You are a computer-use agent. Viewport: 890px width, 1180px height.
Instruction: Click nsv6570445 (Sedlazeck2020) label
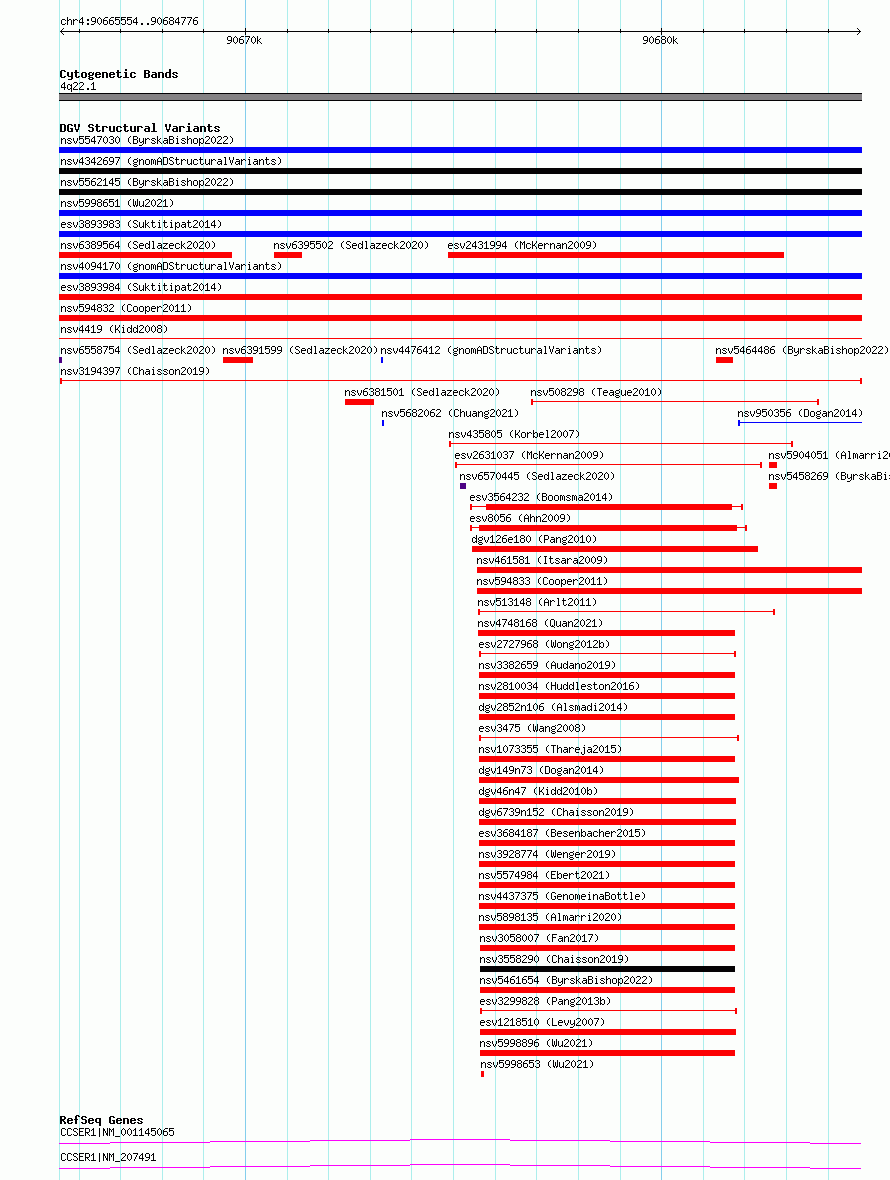tap(537, 477)
